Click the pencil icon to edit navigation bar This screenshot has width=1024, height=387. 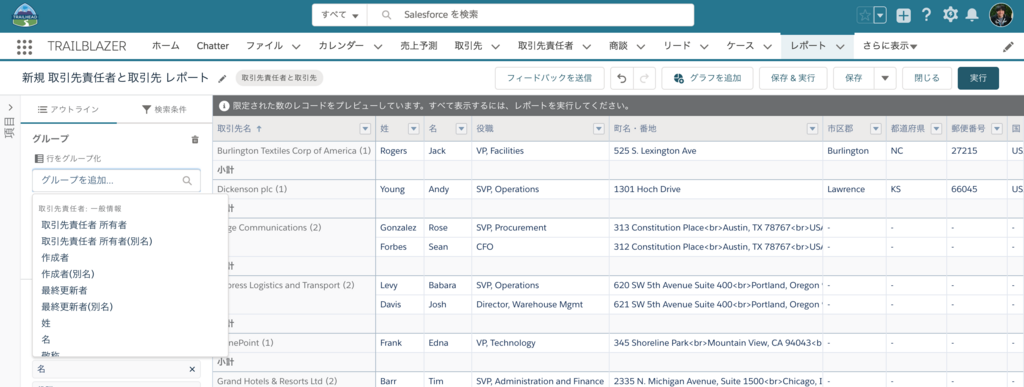(x=1008, y=47)
